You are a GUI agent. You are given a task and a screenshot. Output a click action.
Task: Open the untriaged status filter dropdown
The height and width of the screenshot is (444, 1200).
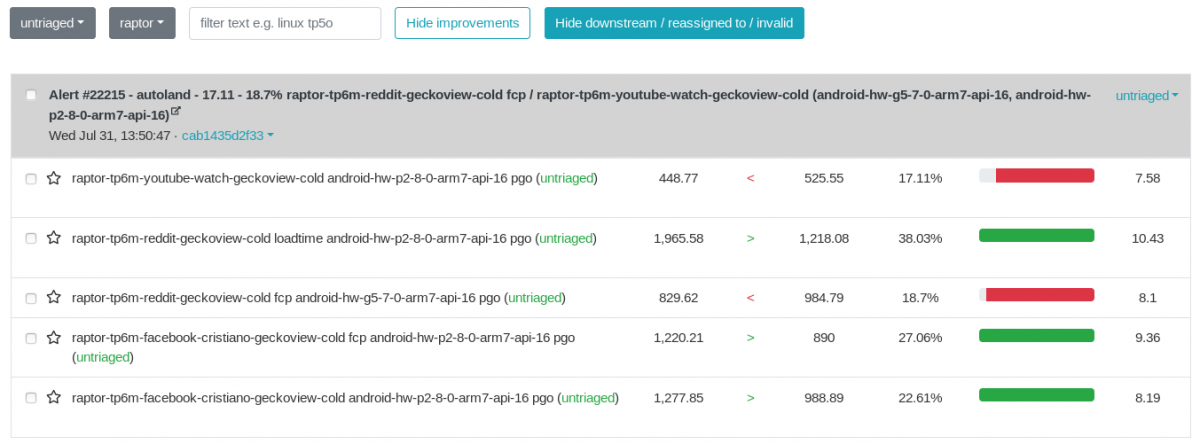click(x=52, y=23)
